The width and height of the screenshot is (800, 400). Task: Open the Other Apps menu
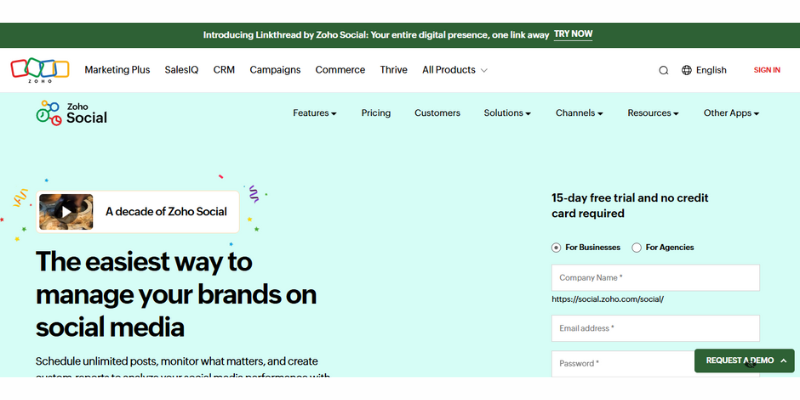731,113
